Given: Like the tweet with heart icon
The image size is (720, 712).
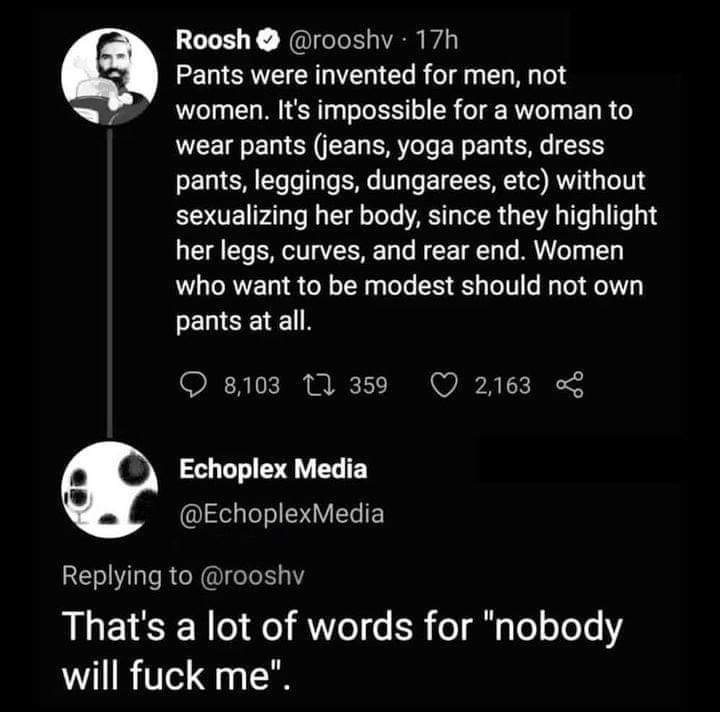Looking at the screenshot, I should 444,385.
